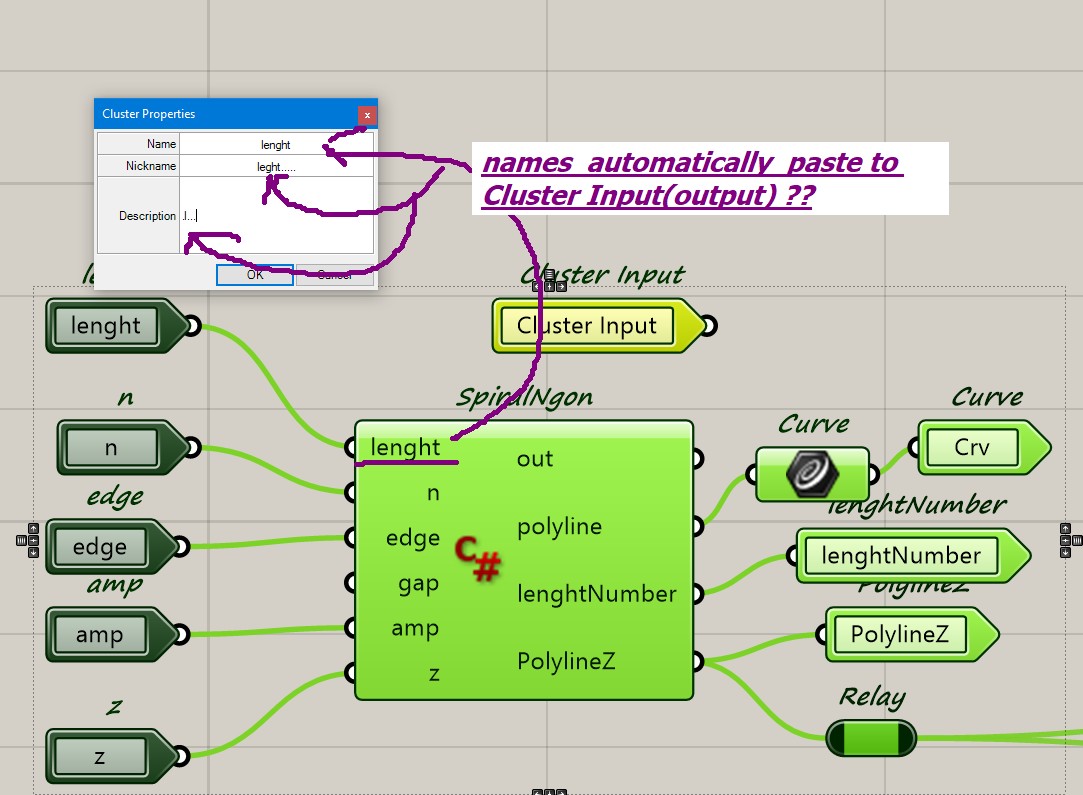Image resolution: width=1083 pixels, height=795 pixels.
Task: Click the gear icon on the Curve component
Action: [x=812, y=474]
